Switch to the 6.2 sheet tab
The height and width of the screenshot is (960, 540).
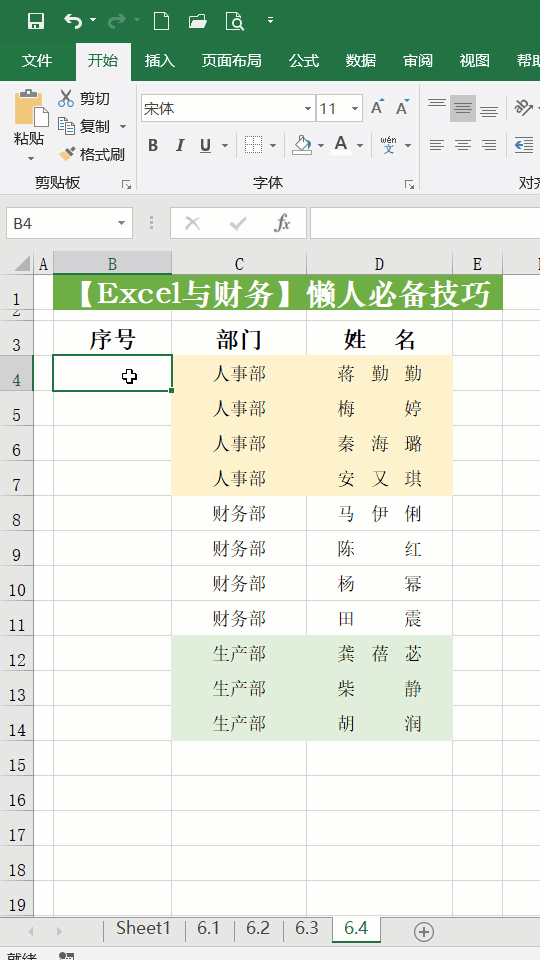(x=258, y=928)
